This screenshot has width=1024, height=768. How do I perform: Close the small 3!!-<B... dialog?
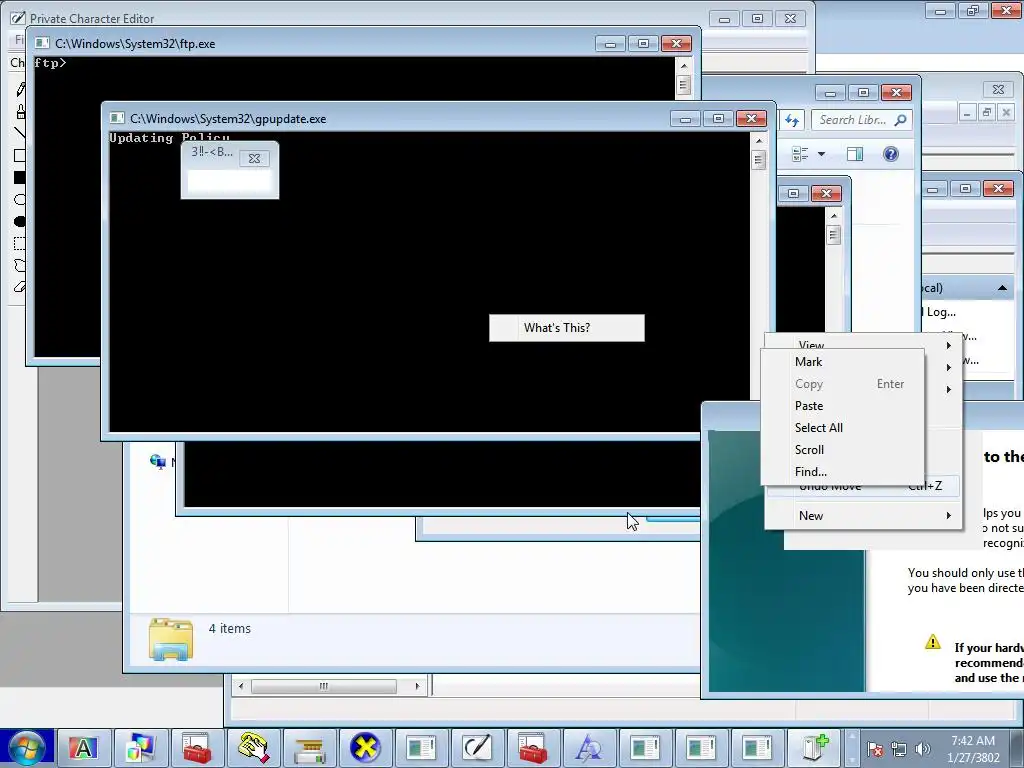pyautogui.click(x=254, y=158)
